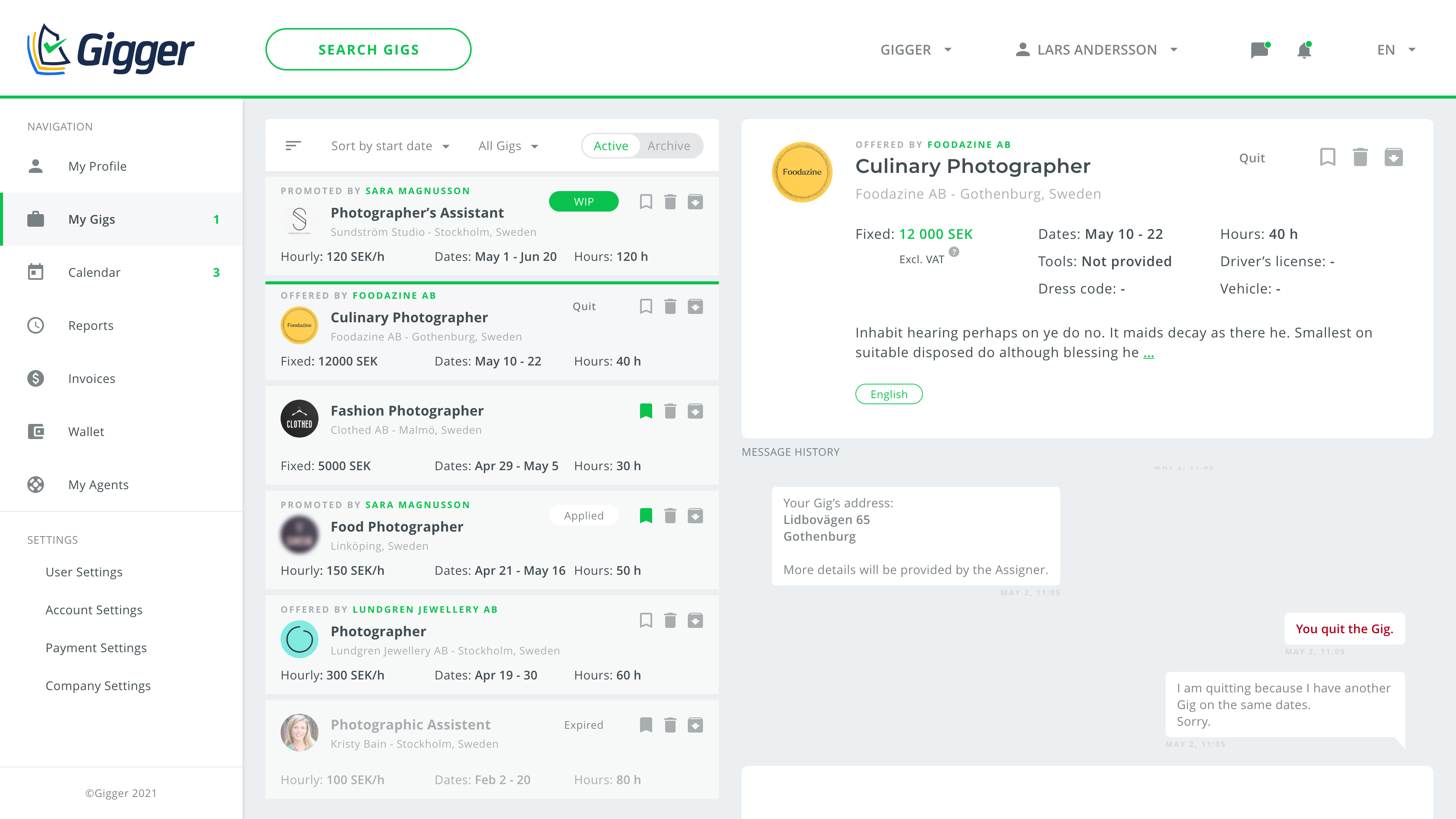Click the Gigger logo
1456x819 pixels.
click(111, 49)
